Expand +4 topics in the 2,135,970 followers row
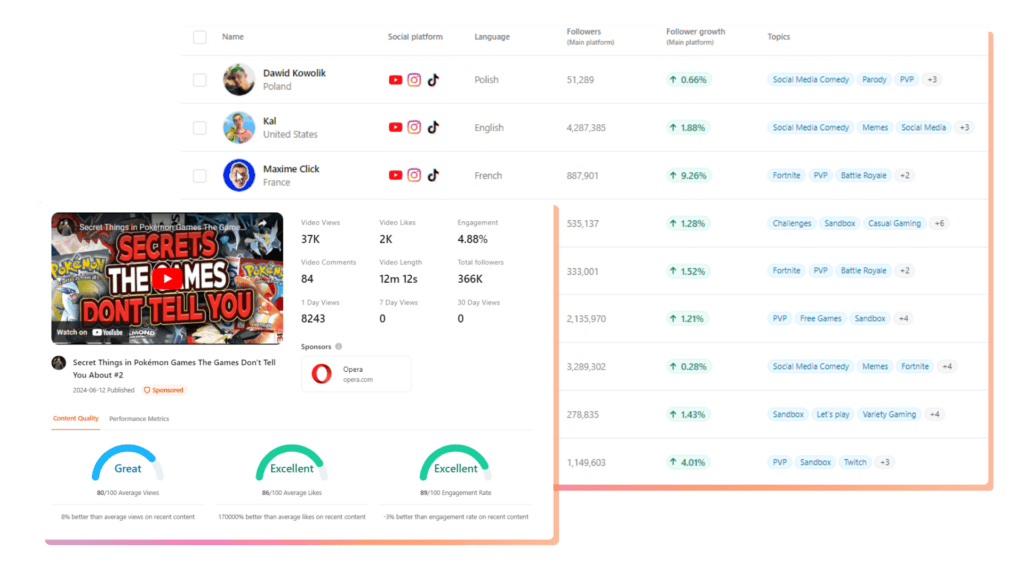 (x=903, y=319)
